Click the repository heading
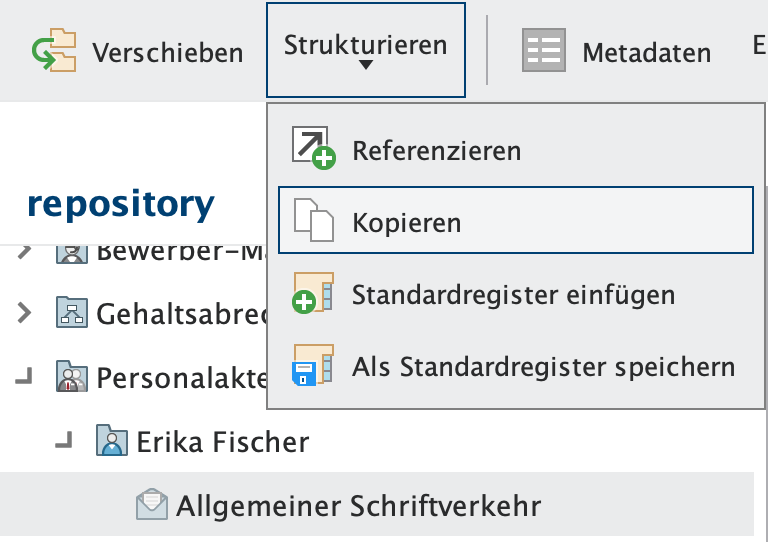This screenshot has height=542, width=768. coord(120,204)
